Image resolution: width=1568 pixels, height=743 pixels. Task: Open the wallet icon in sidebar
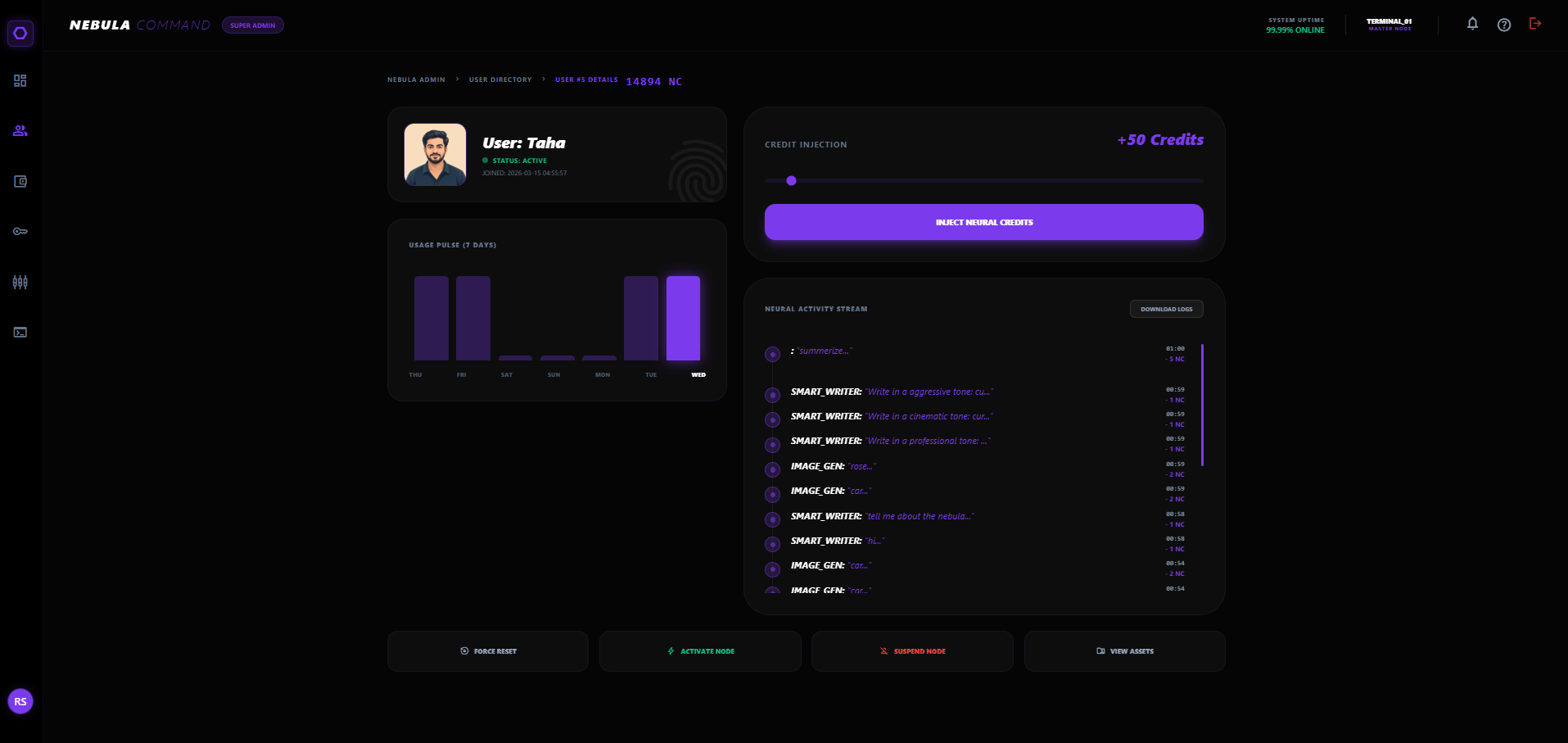(x=20, y=182)
